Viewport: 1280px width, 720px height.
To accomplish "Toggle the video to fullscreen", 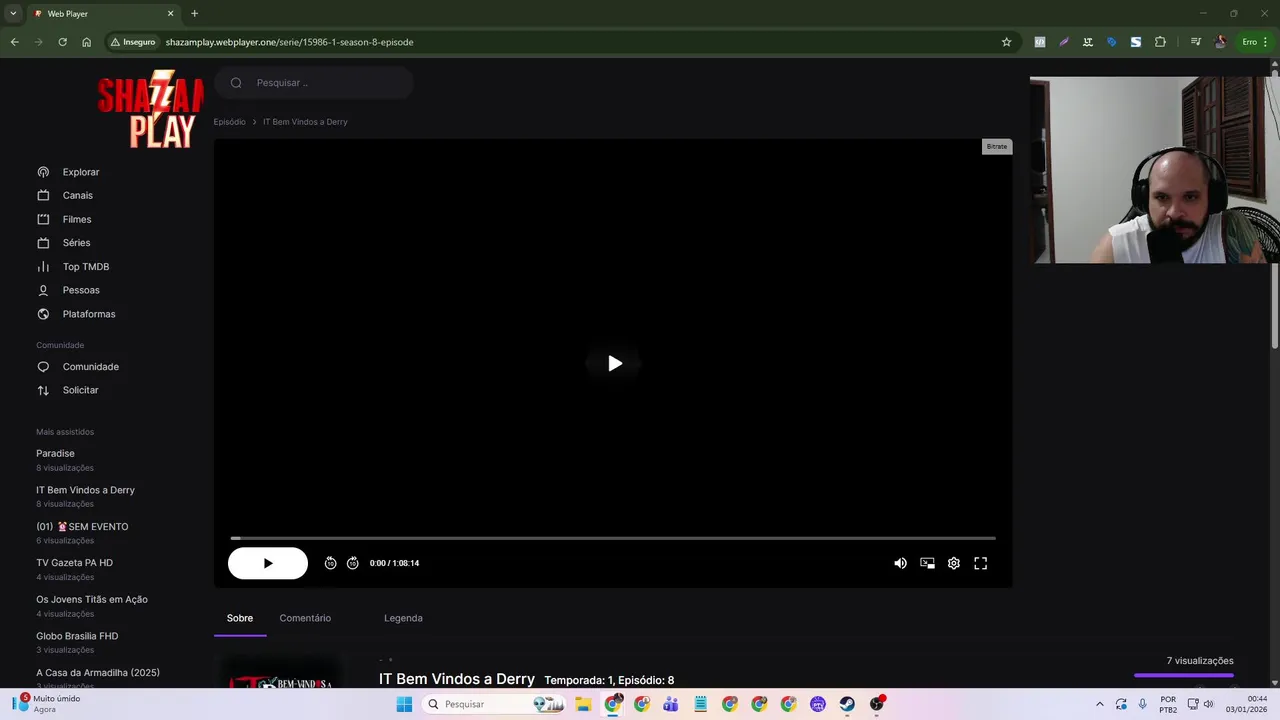I will 981,563.
